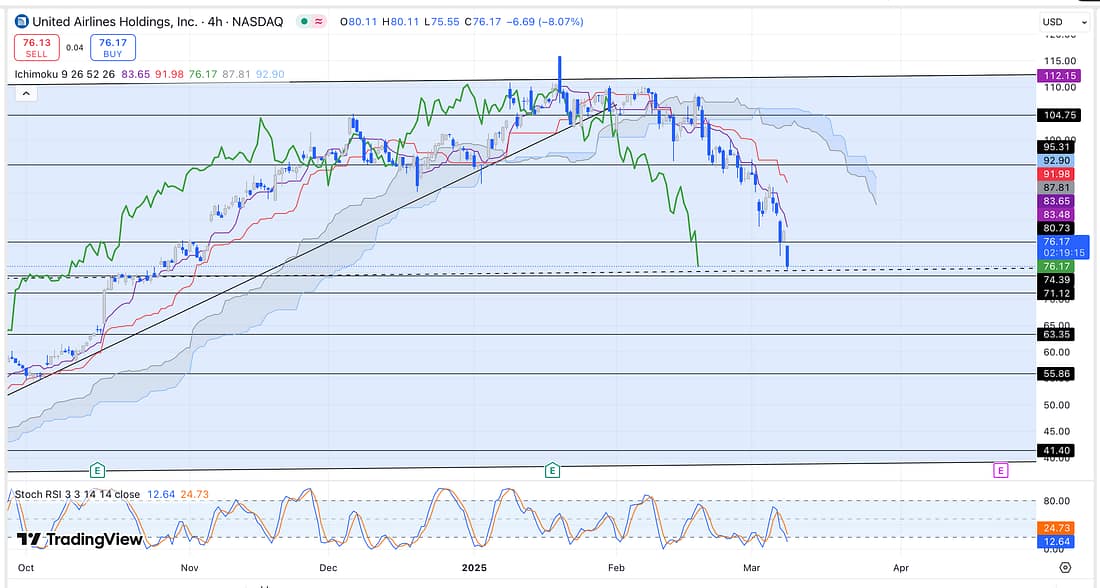Click the purple upcoming earnings marker

tap(1000, 469)
